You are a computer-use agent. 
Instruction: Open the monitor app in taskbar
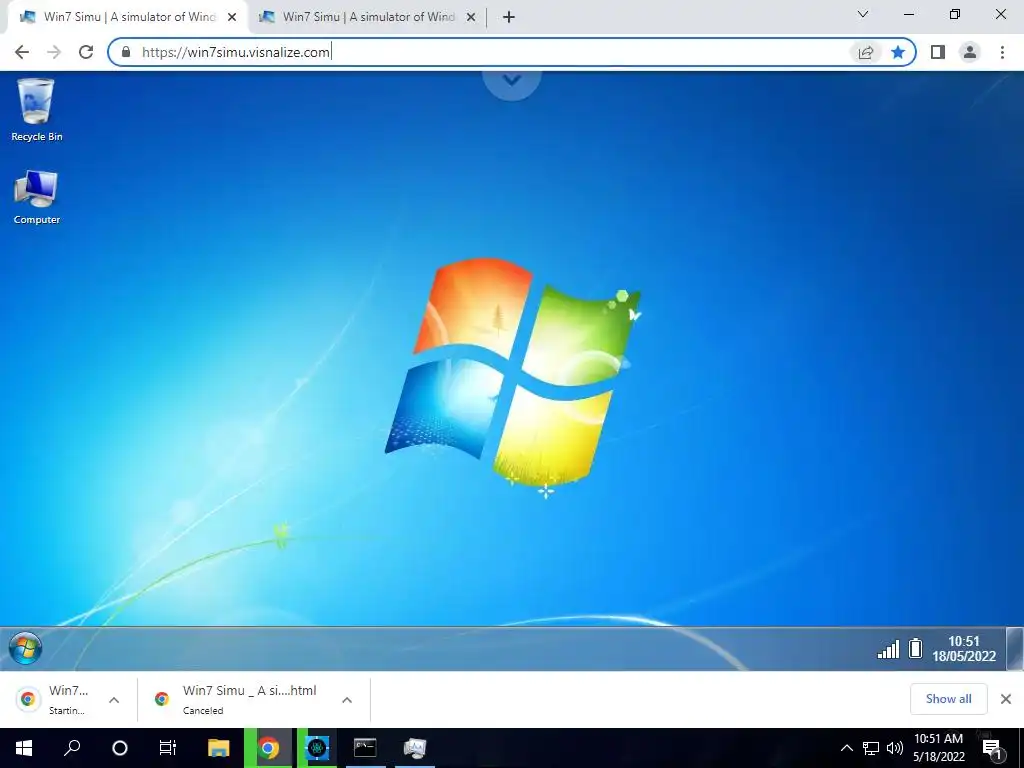(x=415, y=748)
